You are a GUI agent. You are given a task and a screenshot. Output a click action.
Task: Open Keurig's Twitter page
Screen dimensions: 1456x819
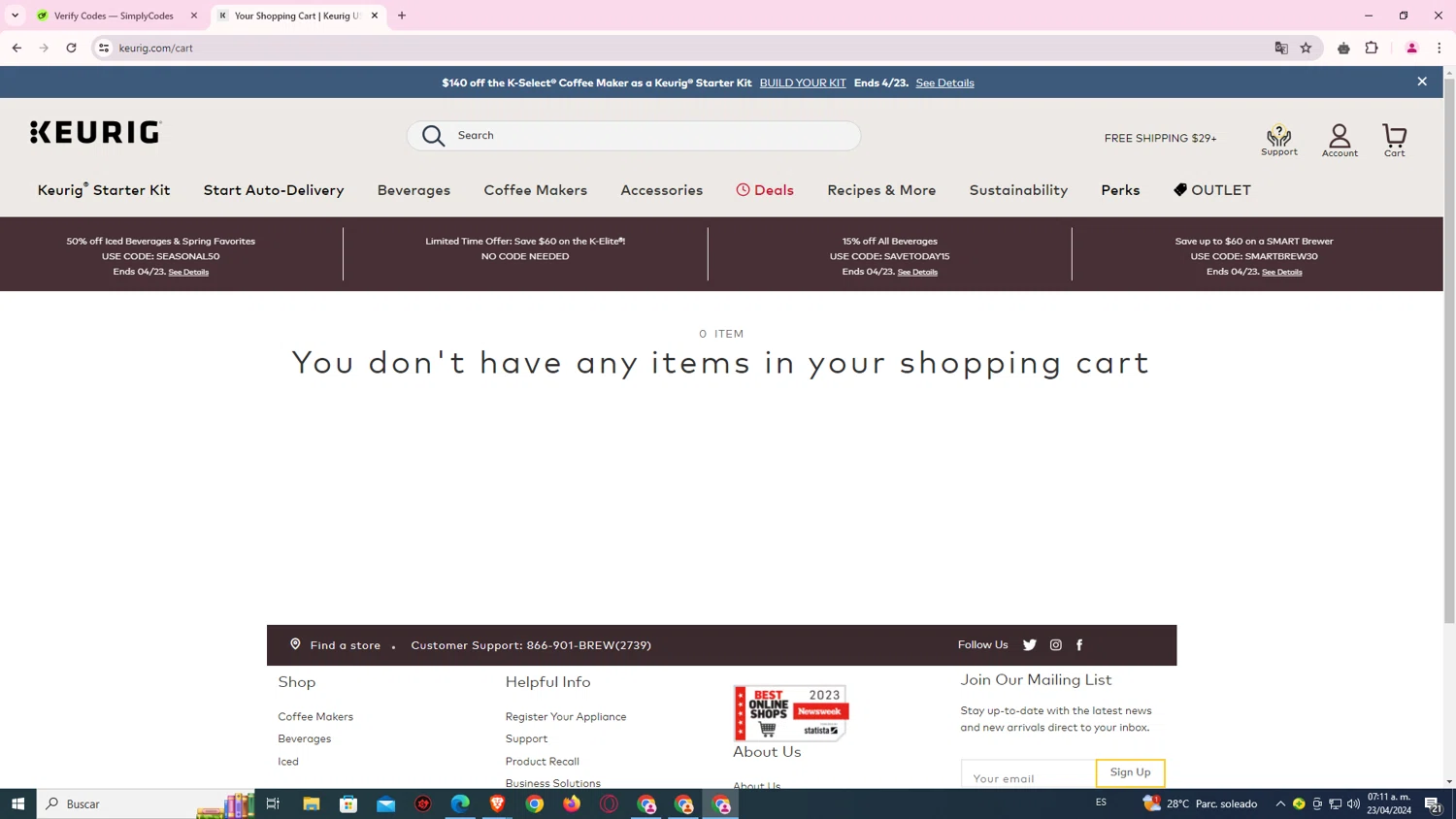coord(1029,644)
